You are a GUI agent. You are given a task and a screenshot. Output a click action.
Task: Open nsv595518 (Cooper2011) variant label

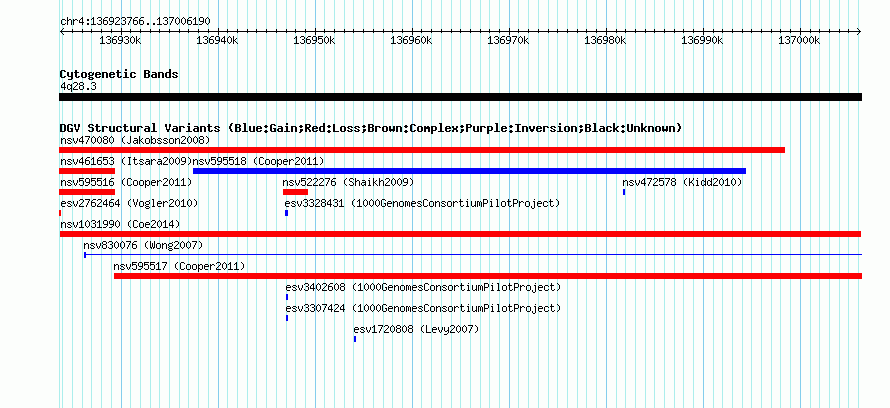click(258, 161)
